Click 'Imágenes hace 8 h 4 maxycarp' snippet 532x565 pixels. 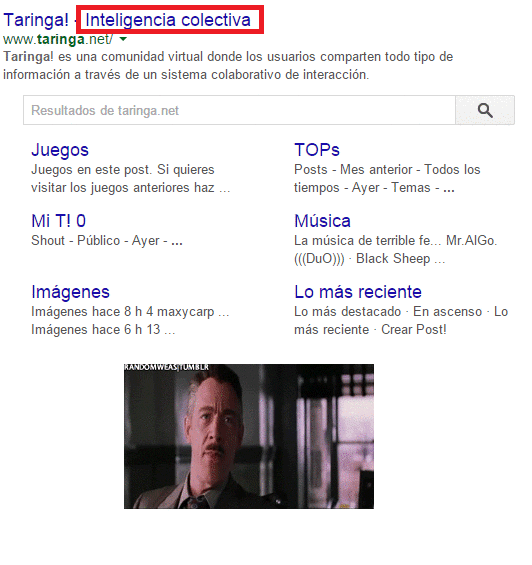(x=130, y=320)
